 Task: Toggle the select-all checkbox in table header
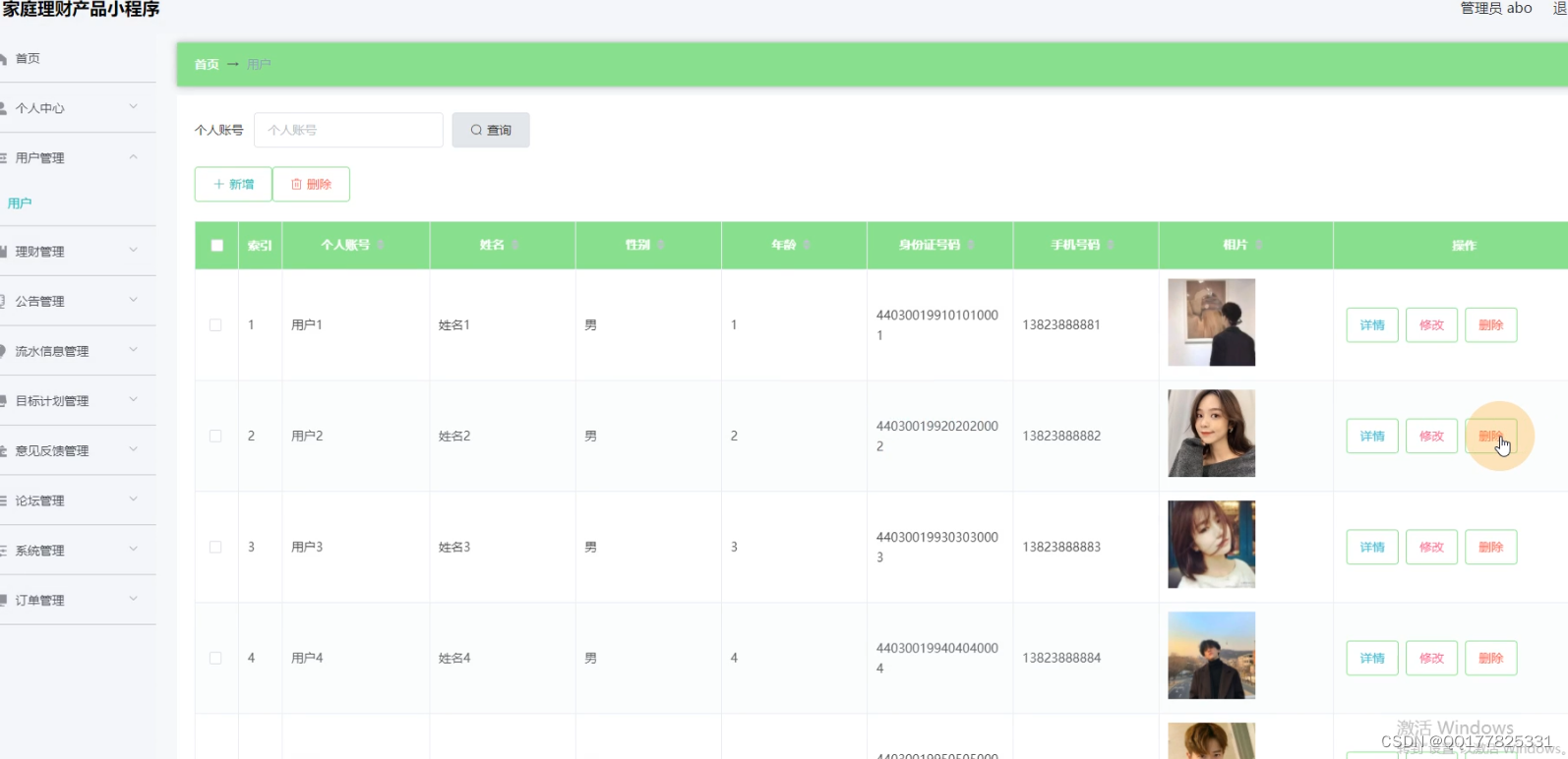coord(216,246)
